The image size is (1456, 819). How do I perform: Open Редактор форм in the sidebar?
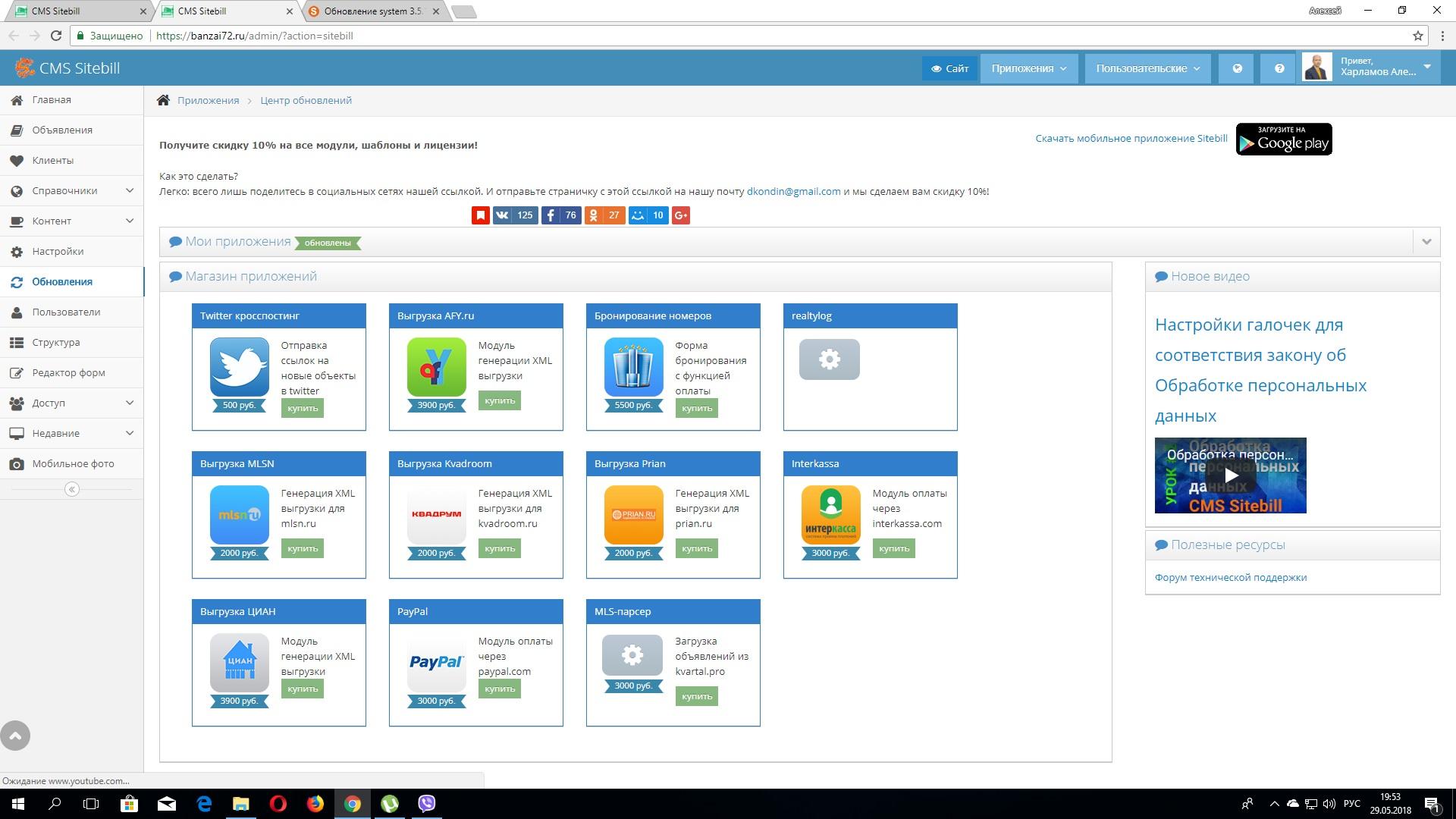coord(72,372)
